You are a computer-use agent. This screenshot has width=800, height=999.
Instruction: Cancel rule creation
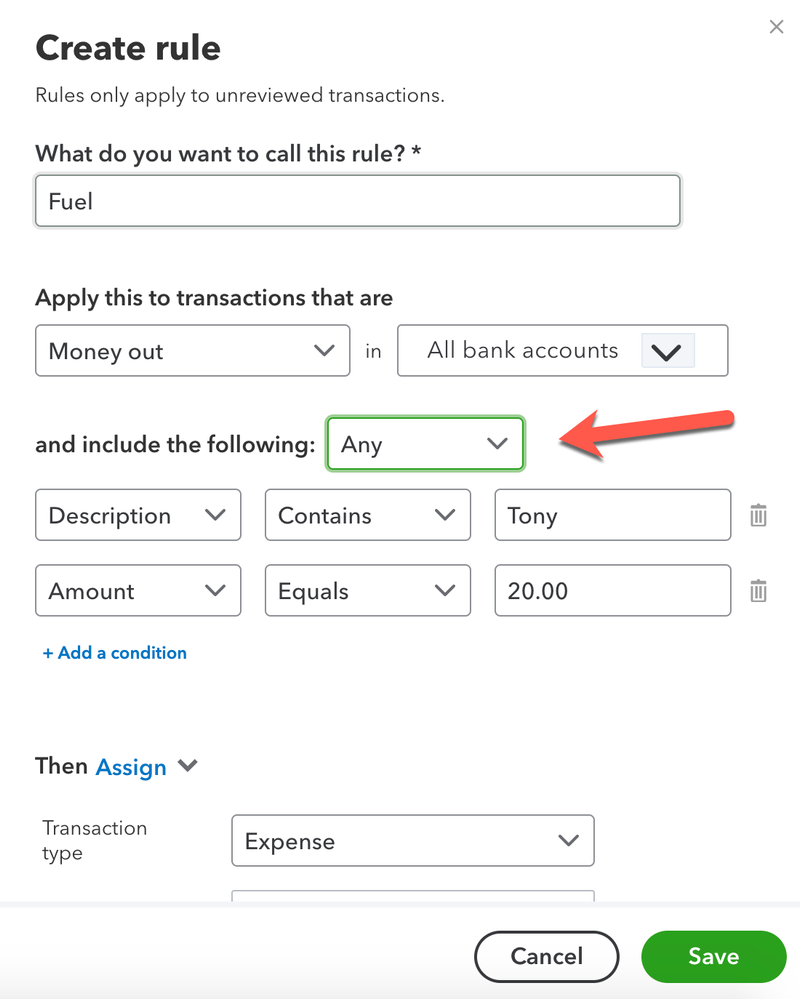pyautogui.click(x=546, y=956)
